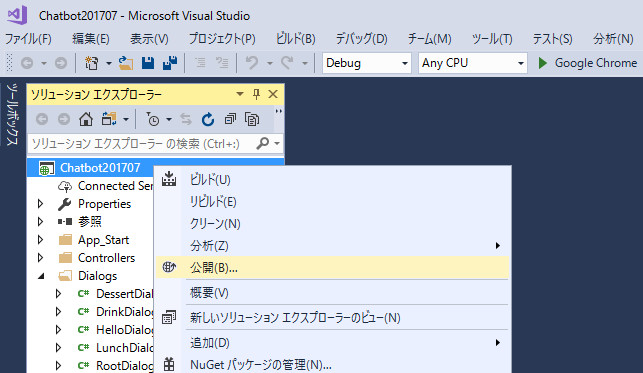
Task: Click the green Start debugging arrow
Action: [543, 63]
